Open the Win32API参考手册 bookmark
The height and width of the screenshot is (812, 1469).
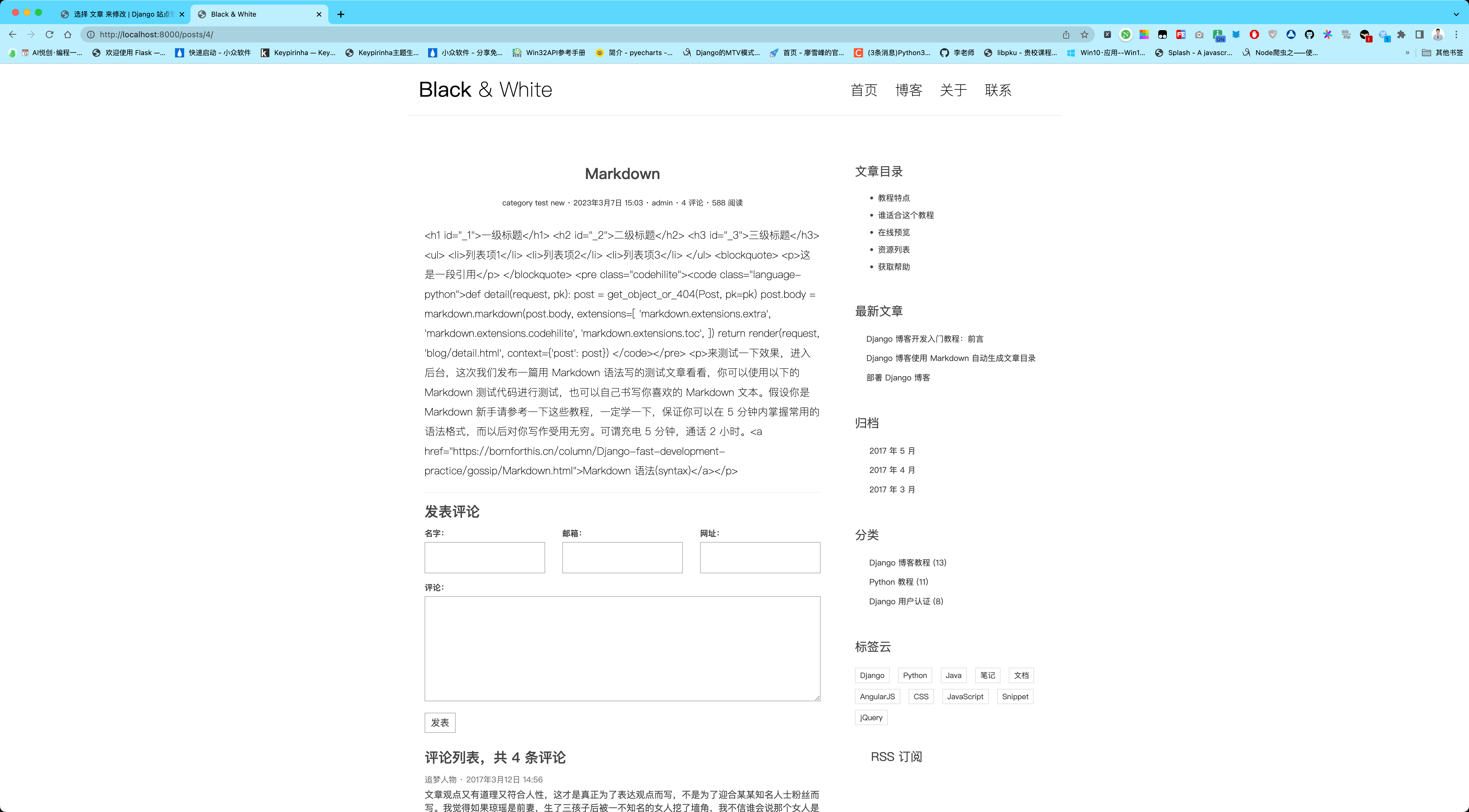click(x=549, y=53)
